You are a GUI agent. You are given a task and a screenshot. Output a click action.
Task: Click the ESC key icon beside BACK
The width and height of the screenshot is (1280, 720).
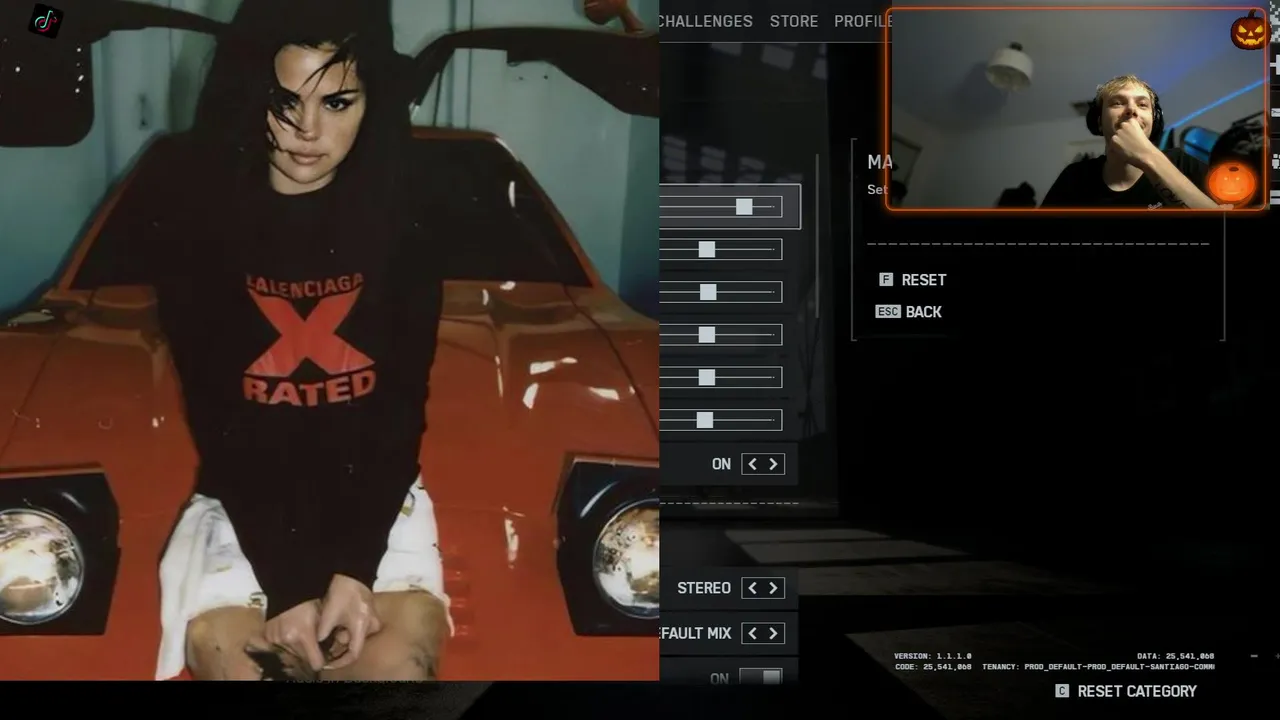tap(888, 312)
